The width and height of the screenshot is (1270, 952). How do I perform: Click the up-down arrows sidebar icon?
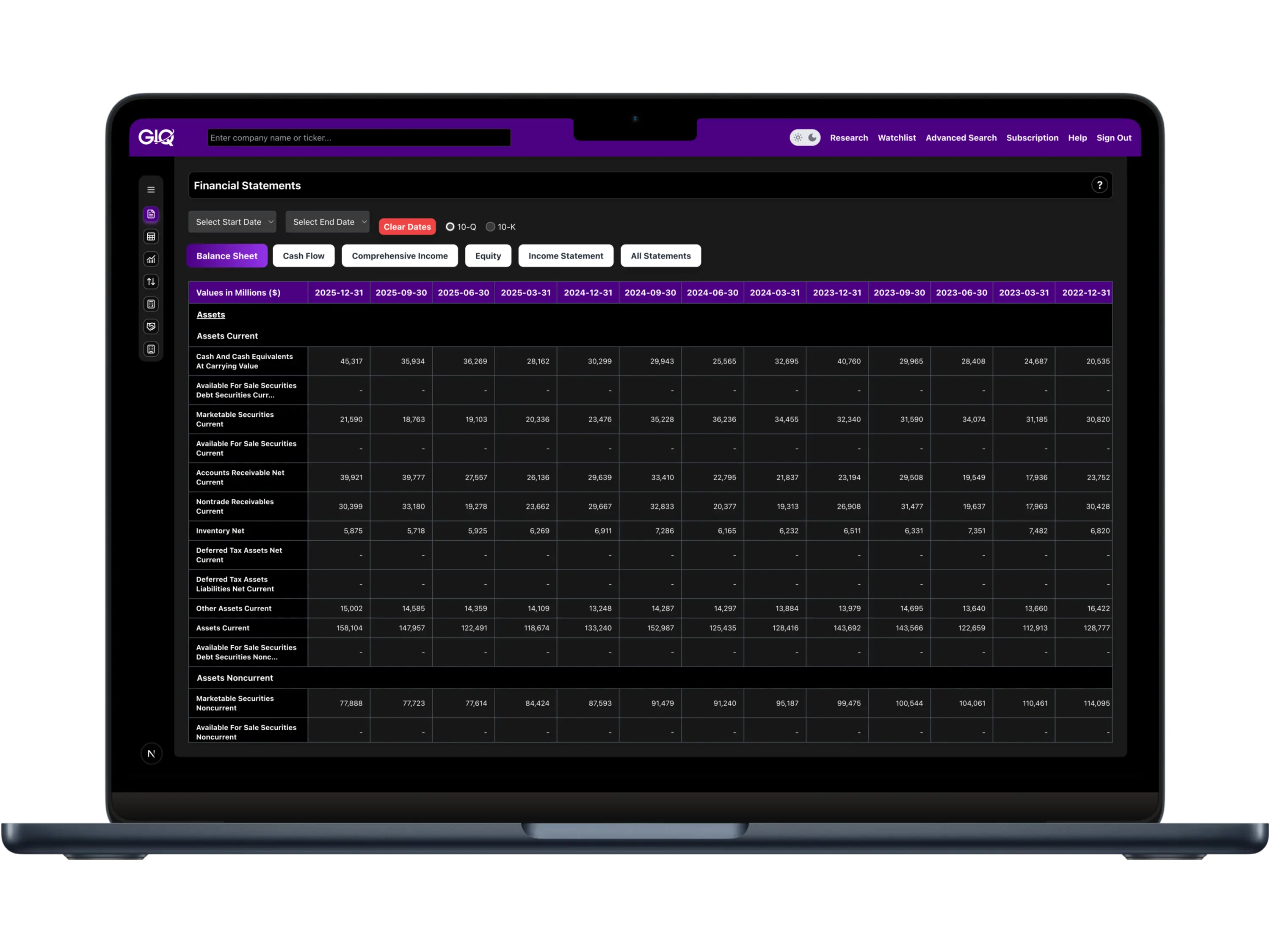[x=151, y=282]
